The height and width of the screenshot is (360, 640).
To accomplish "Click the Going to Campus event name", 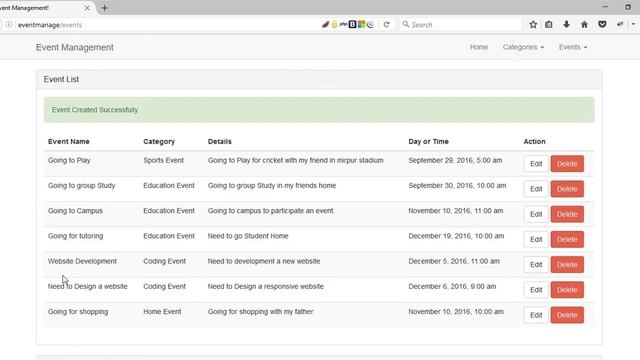I will 75,211.
